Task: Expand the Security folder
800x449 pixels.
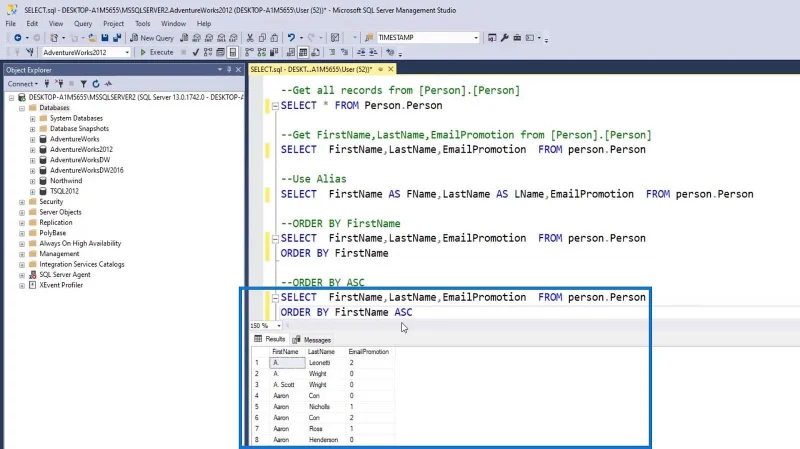Action: (22, 202)
